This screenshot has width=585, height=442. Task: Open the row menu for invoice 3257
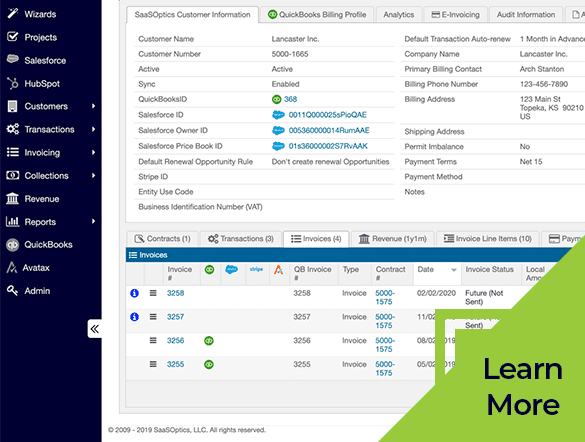click(153, 317)
